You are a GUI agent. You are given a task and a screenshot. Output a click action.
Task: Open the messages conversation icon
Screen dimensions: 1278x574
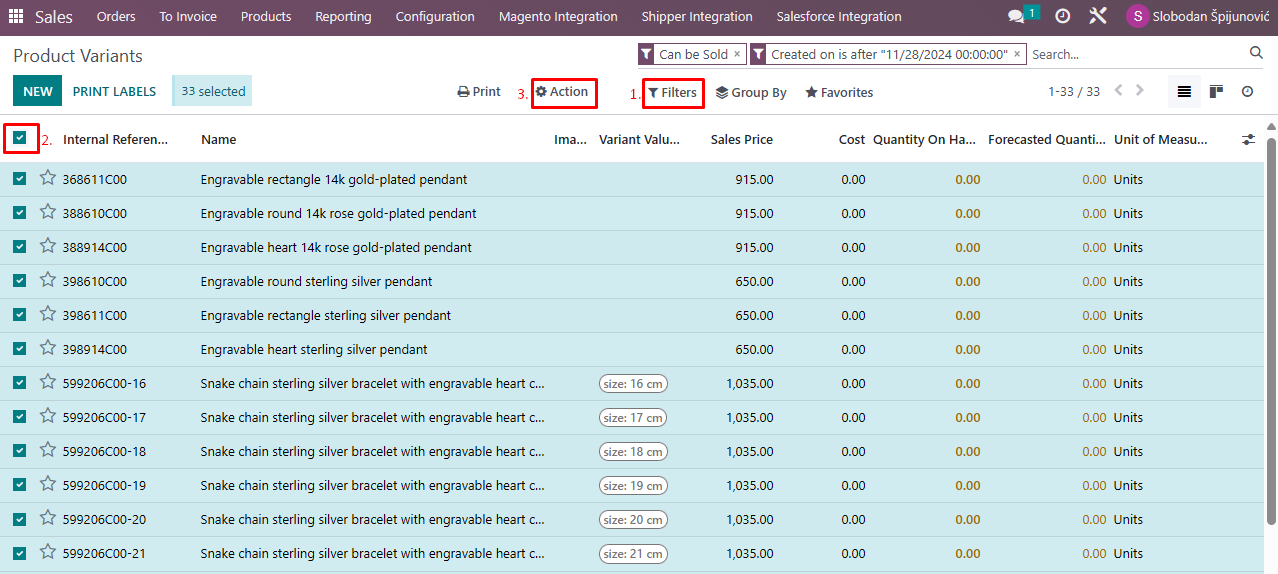(x=1018, y=16)
